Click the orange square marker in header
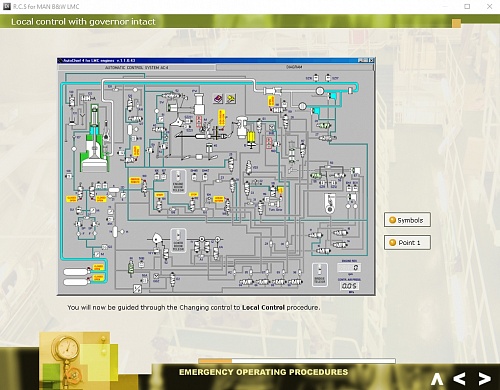 tap(456, 23)
